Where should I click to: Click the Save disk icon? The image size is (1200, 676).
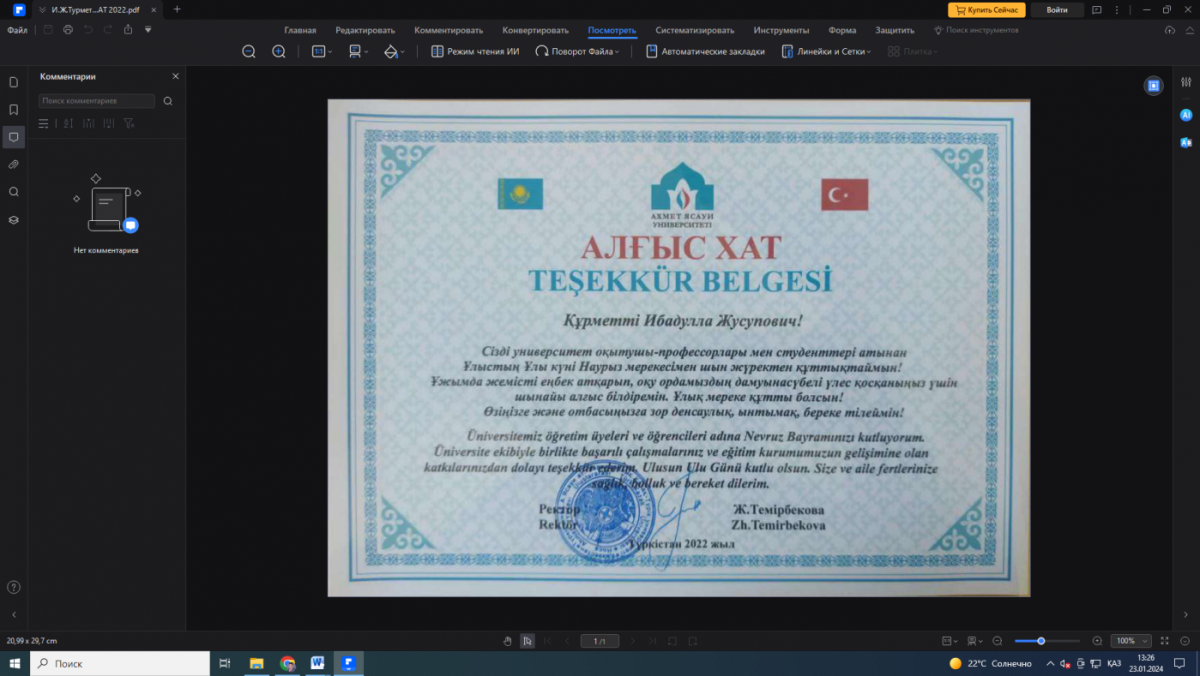[47, 30]
